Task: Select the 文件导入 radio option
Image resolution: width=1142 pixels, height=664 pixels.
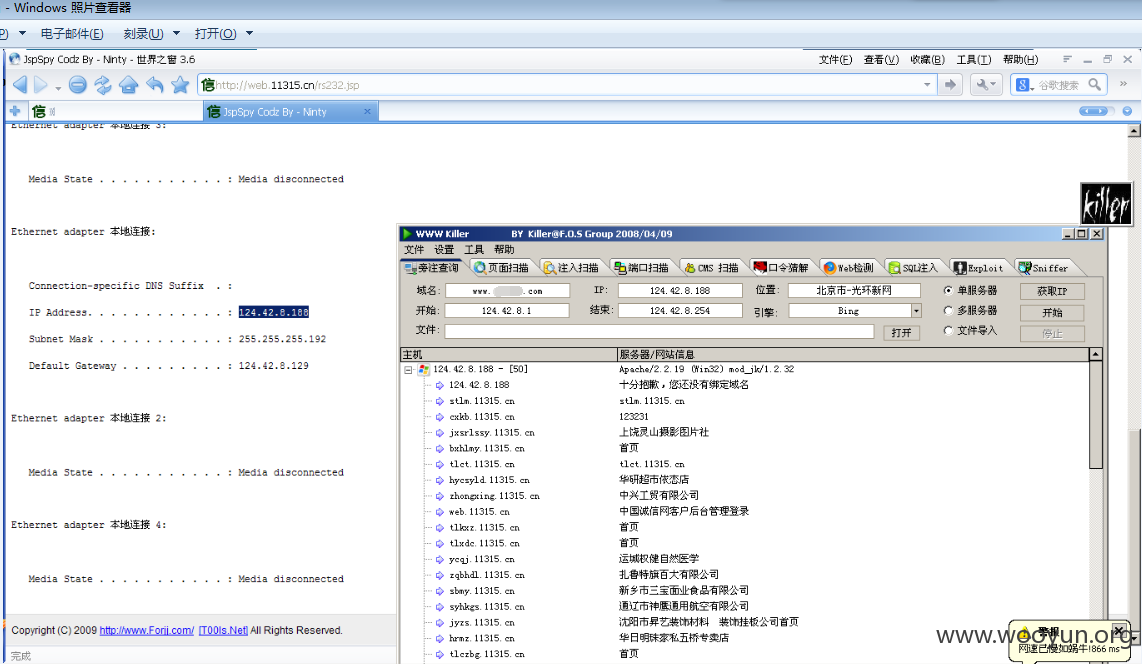Action: point(970,331)
